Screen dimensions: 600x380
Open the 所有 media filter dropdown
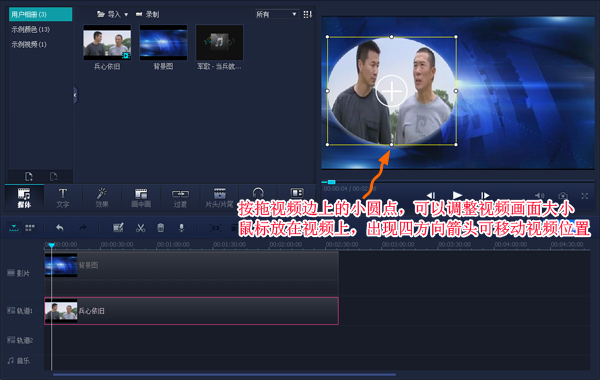click(277, 15)
